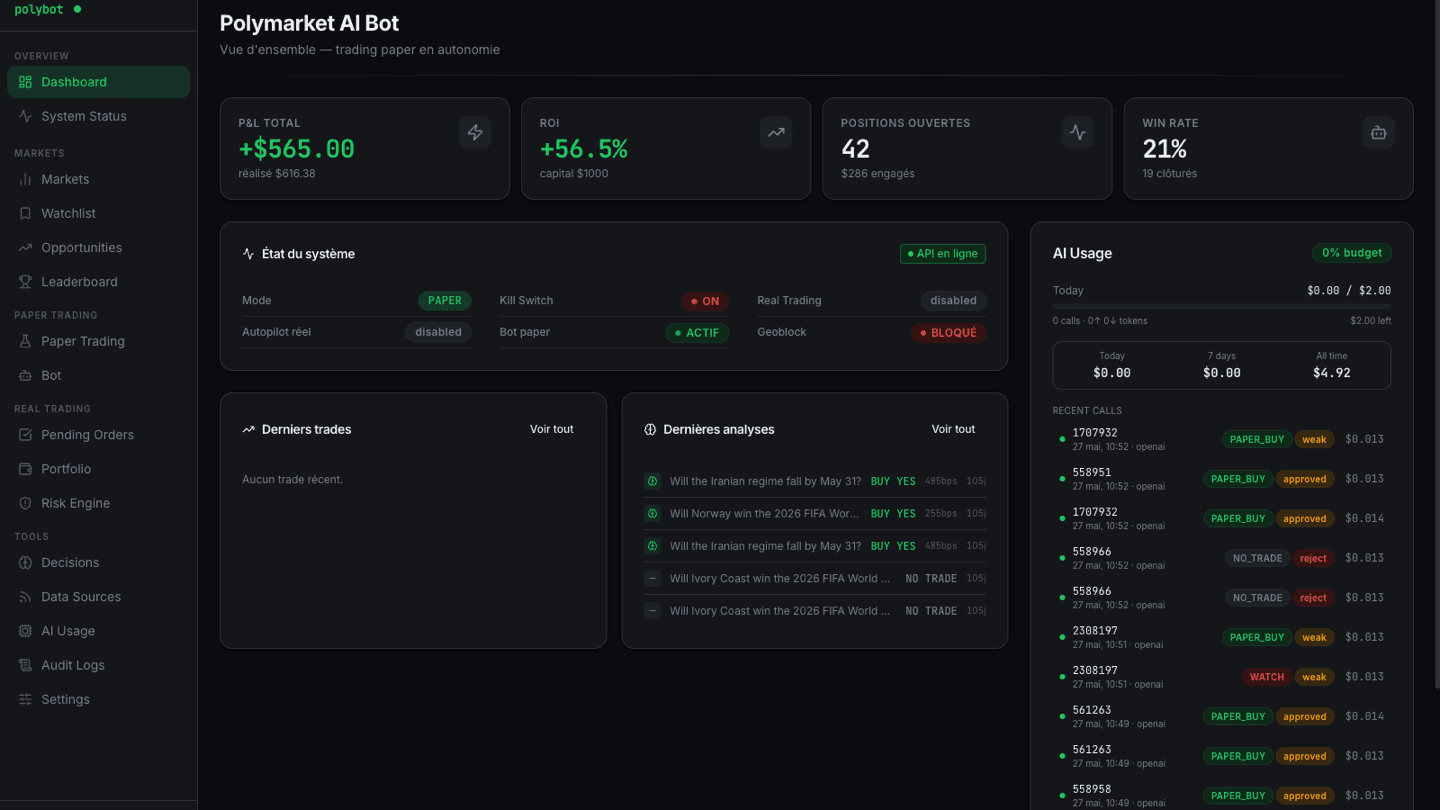Open System Status page

(x=98, y=116)
